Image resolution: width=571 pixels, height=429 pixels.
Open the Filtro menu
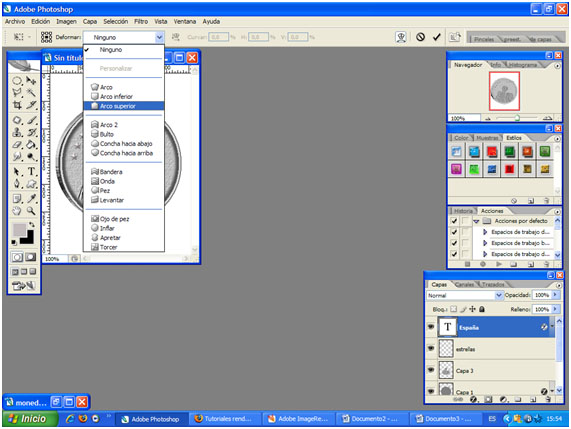[141, 21]
